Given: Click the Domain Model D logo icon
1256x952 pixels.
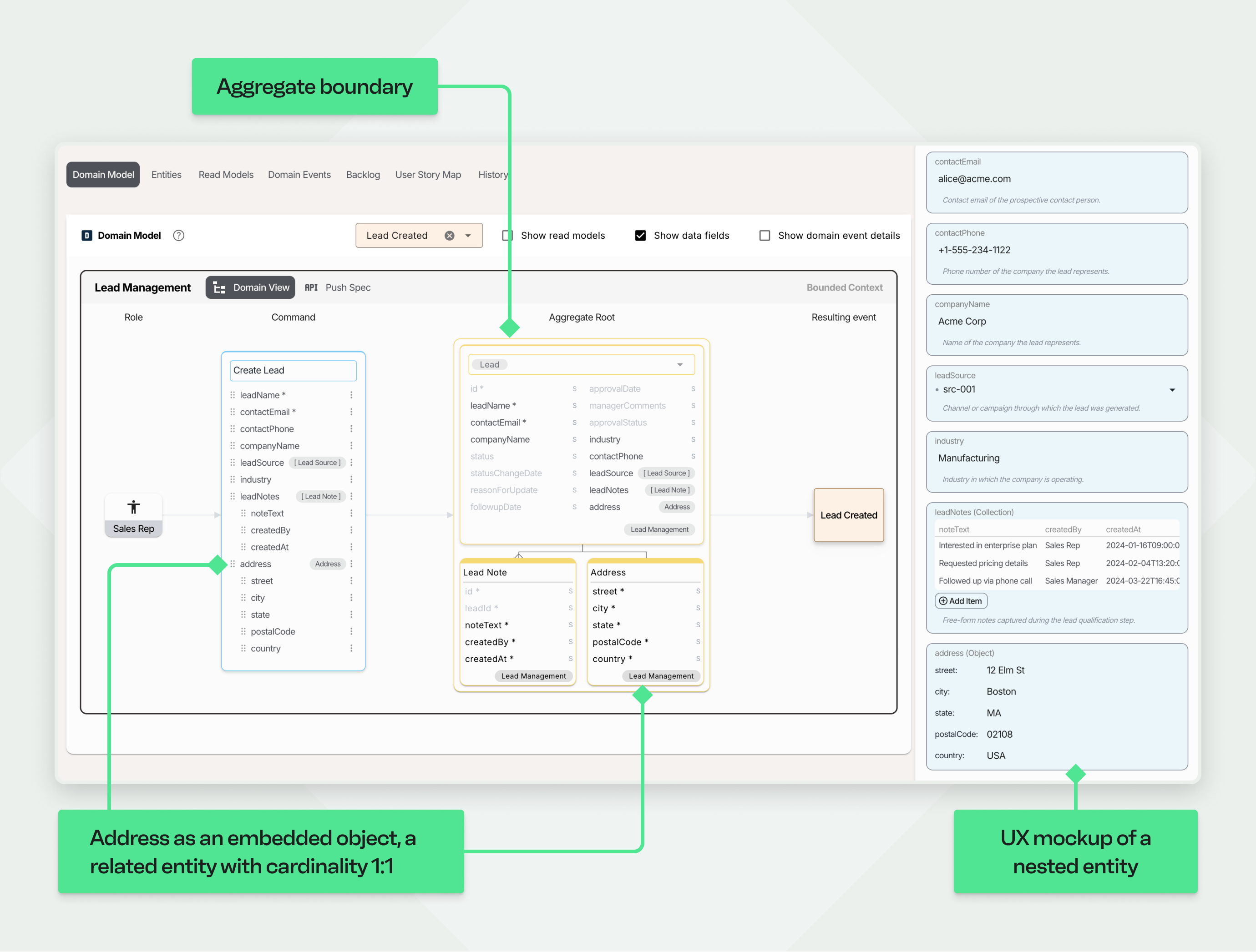Looking at the screenshot, I should coord(87,236).
